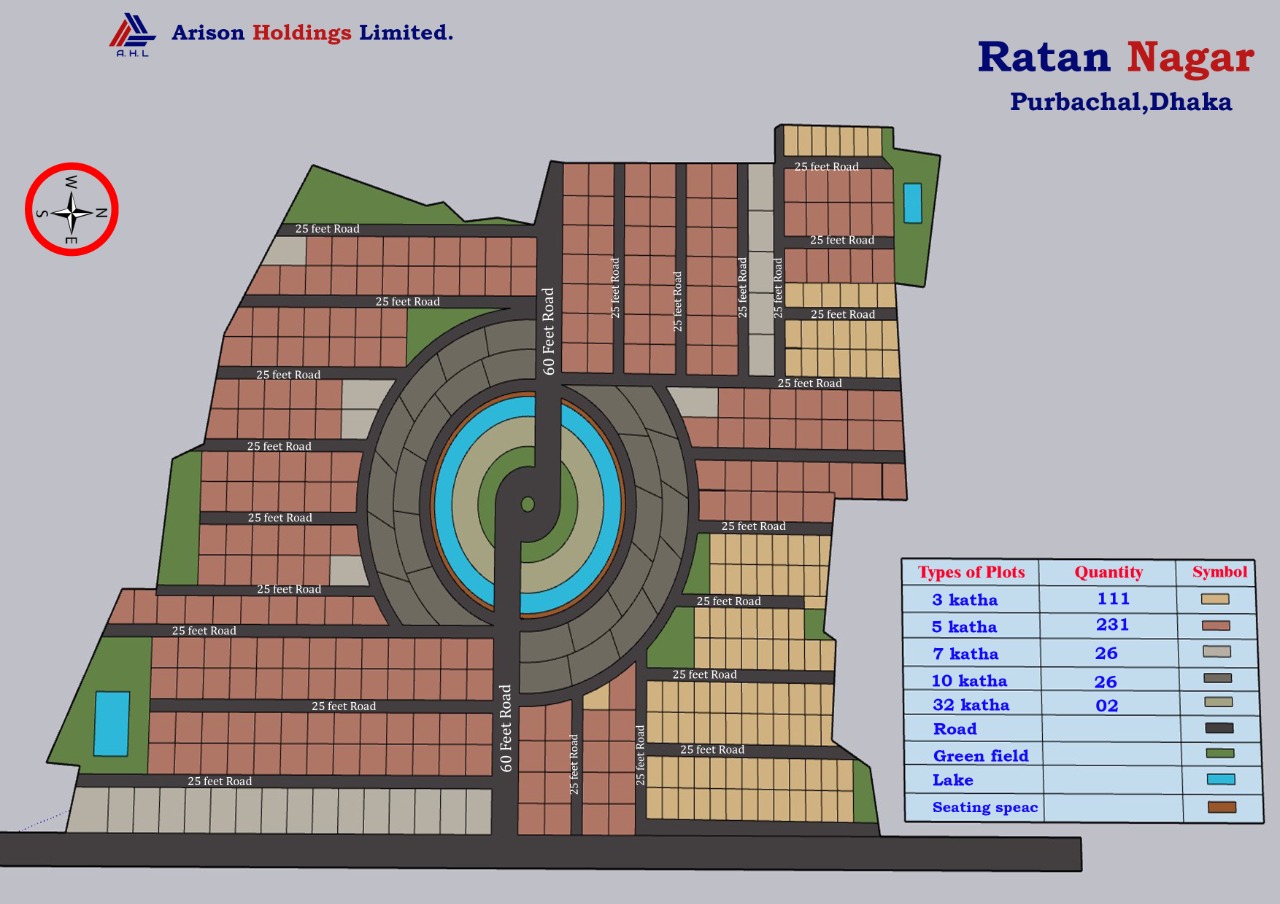Select the '5 katha' legend label

coord(965,628)
